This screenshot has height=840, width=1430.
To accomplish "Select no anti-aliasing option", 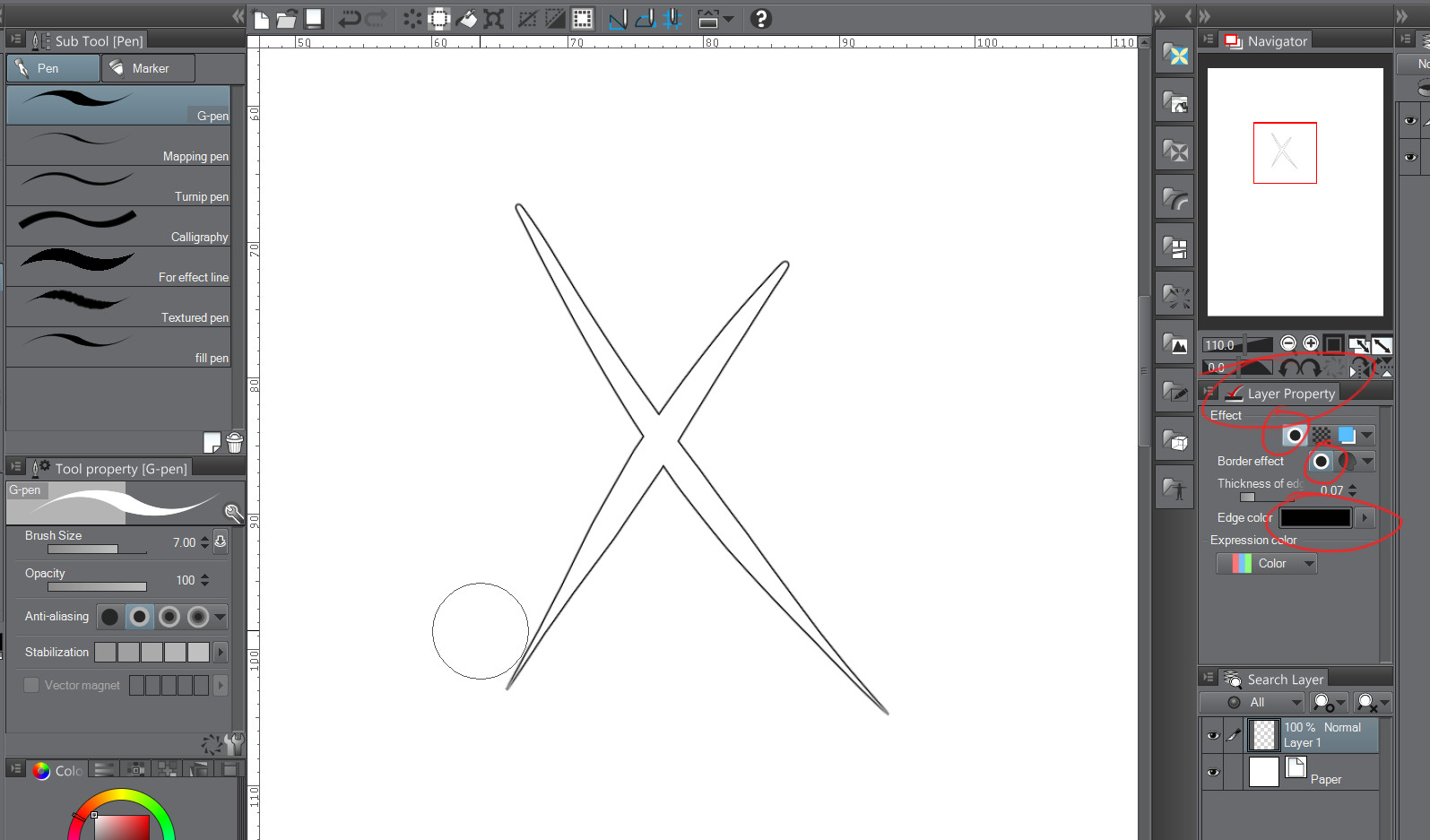I will coord(109,617).
